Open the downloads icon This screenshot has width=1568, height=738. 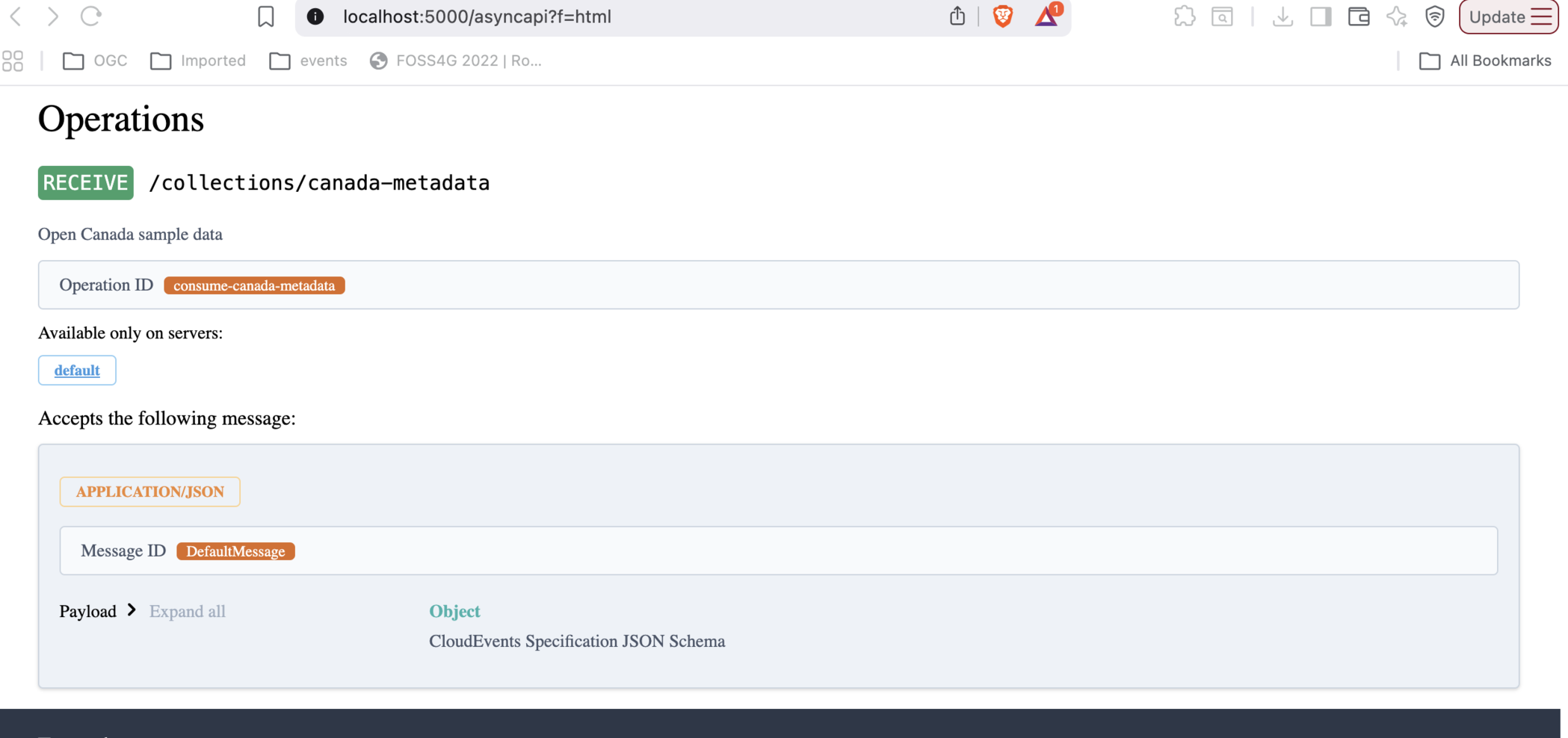[x=1283, y=16]
